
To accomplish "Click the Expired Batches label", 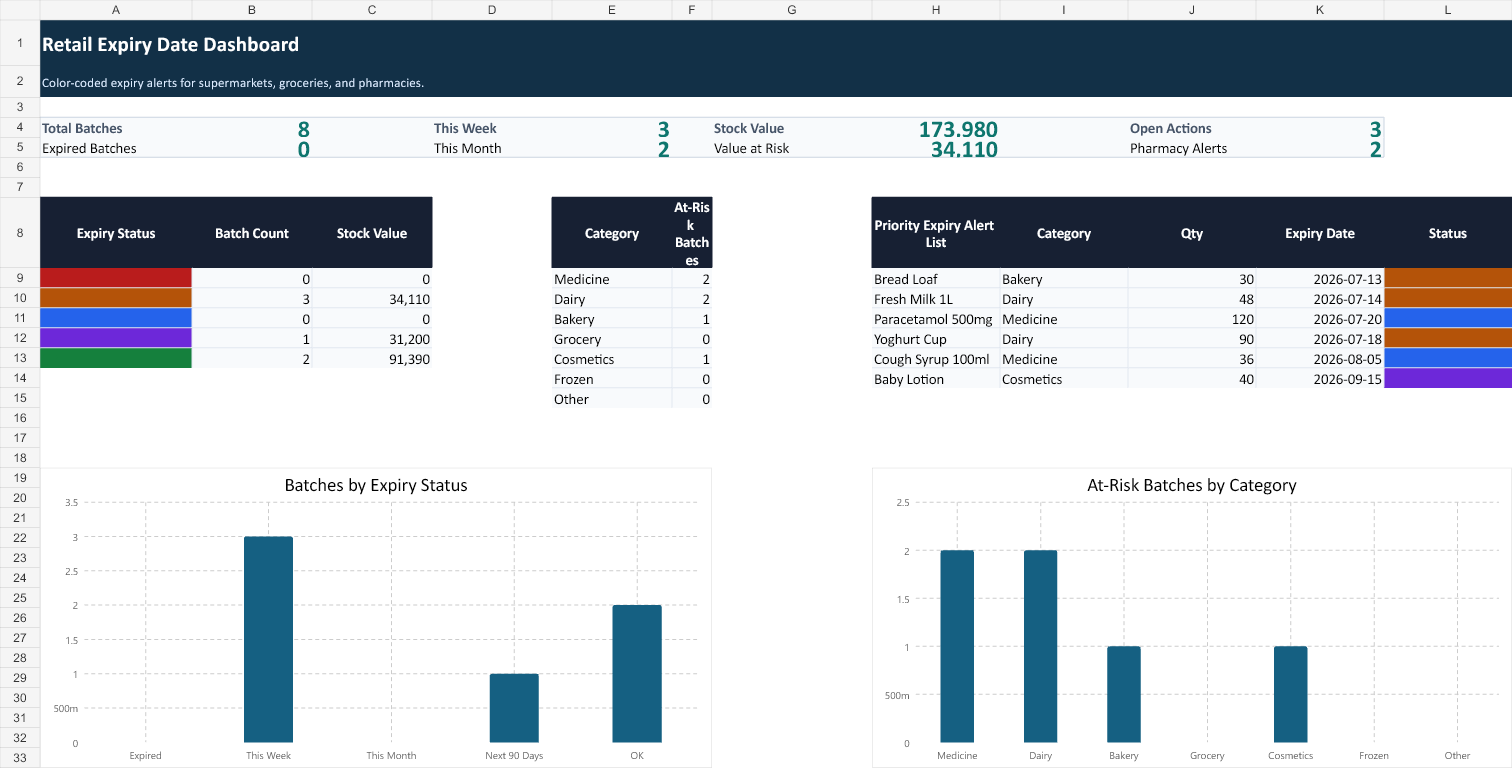I will [89, 148].
